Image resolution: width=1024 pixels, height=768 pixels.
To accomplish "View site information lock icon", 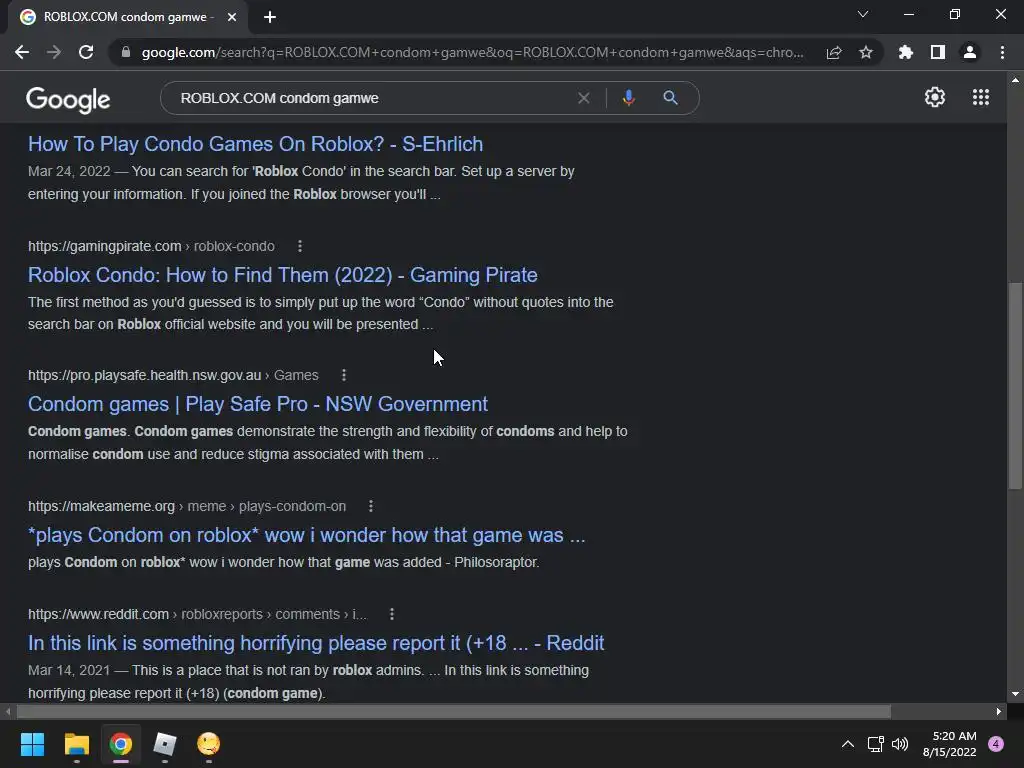I will tap(126, 52).
